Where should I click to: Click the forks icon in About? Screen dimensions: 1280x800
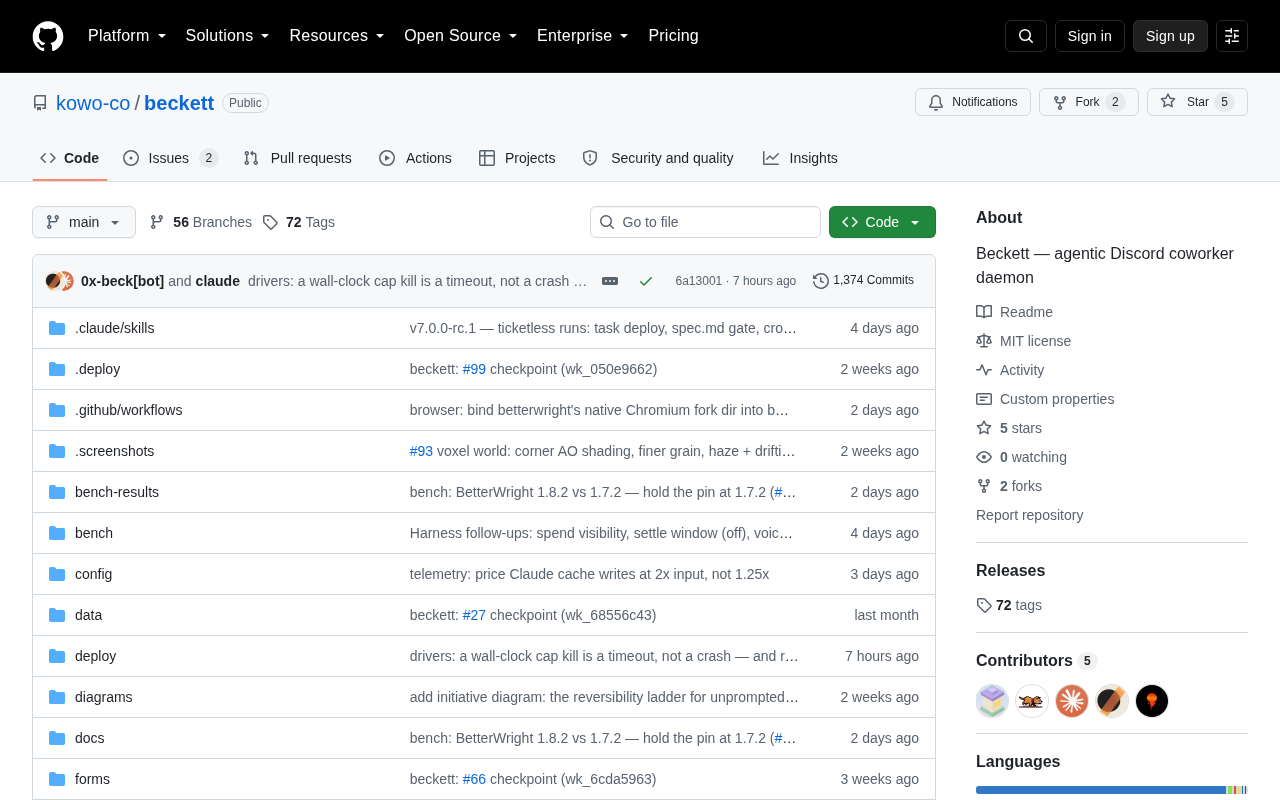point(984,486)
